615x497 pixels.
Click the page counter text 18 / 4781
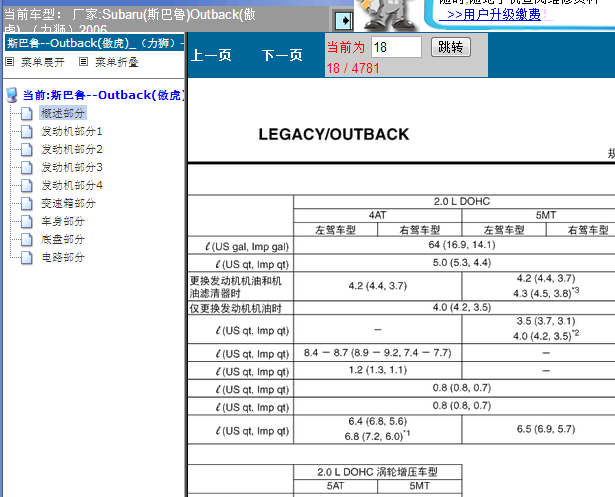353,68
